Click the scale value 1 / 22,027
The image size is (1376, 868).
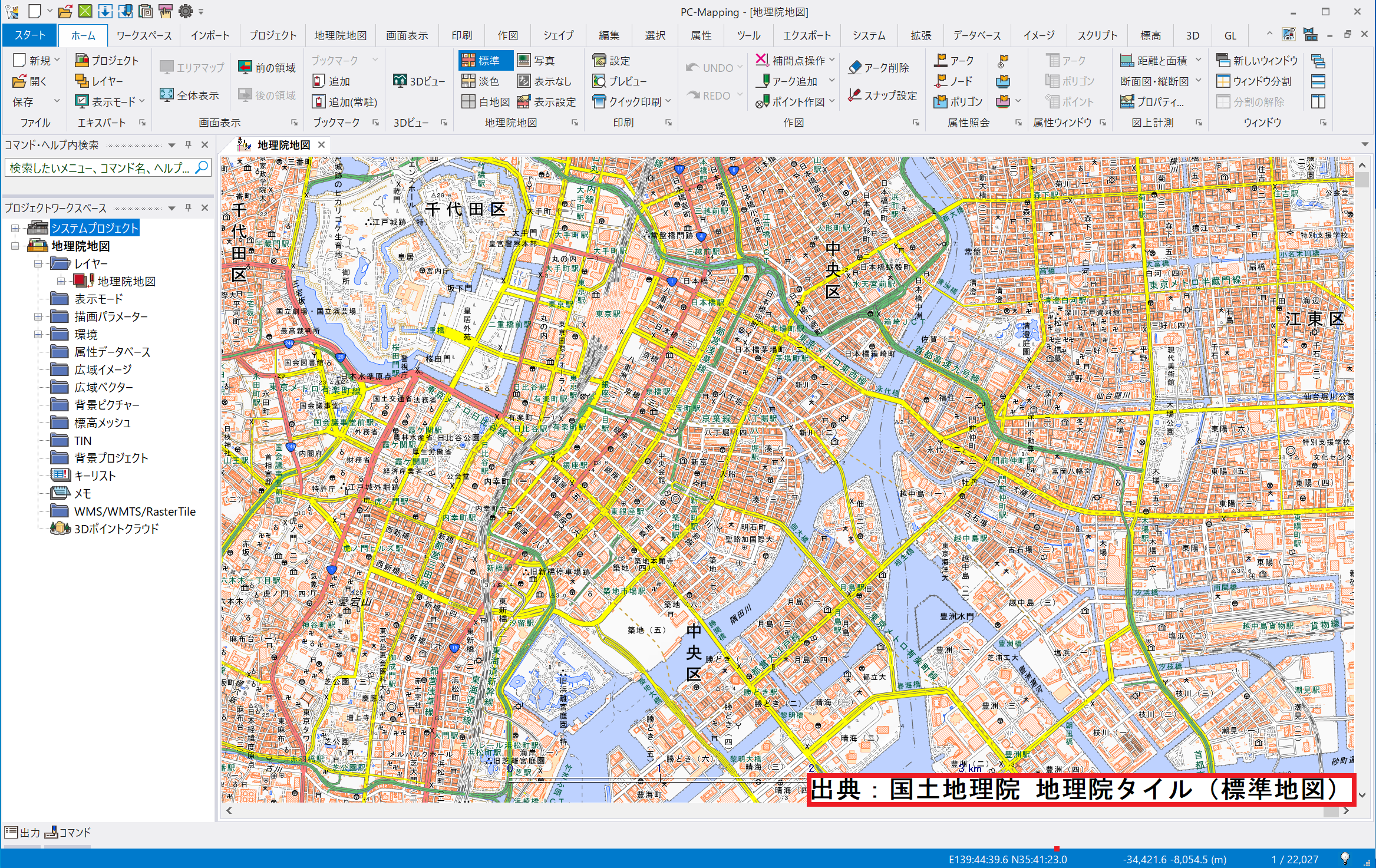click(1295, 859)
